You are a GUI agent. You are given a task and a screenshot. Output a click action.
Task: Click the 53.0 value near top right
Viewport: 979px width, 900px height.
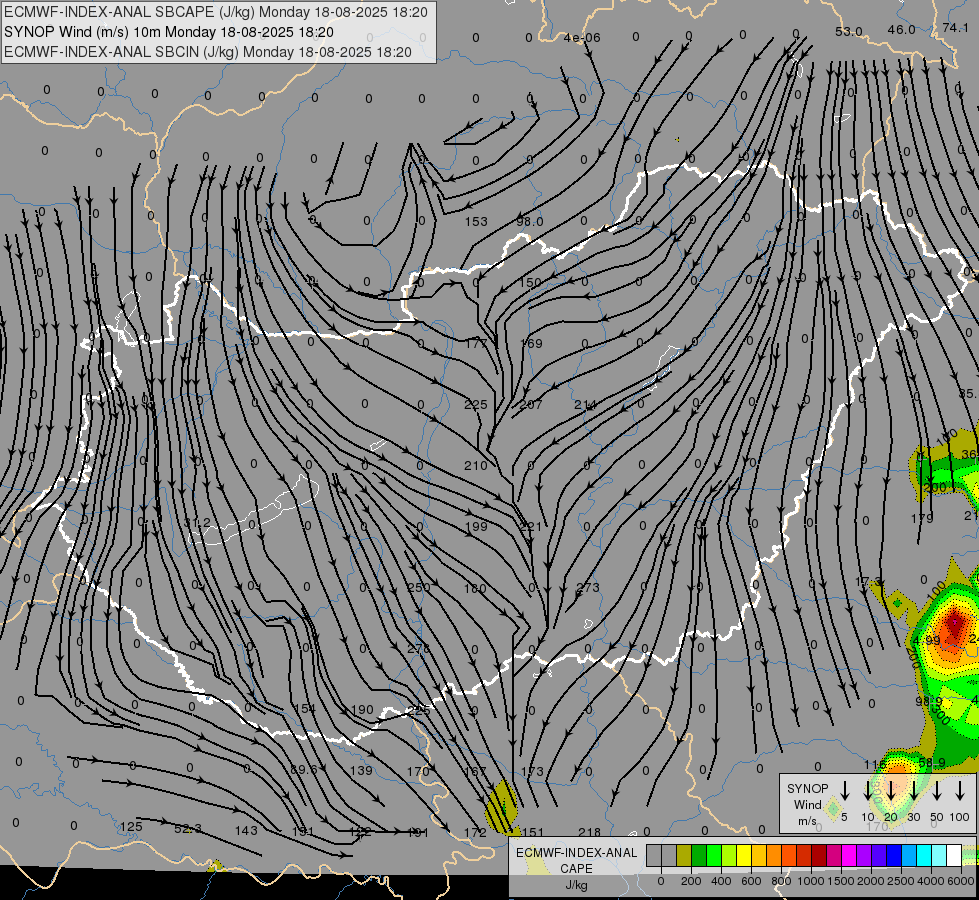[x=849, y=31]
